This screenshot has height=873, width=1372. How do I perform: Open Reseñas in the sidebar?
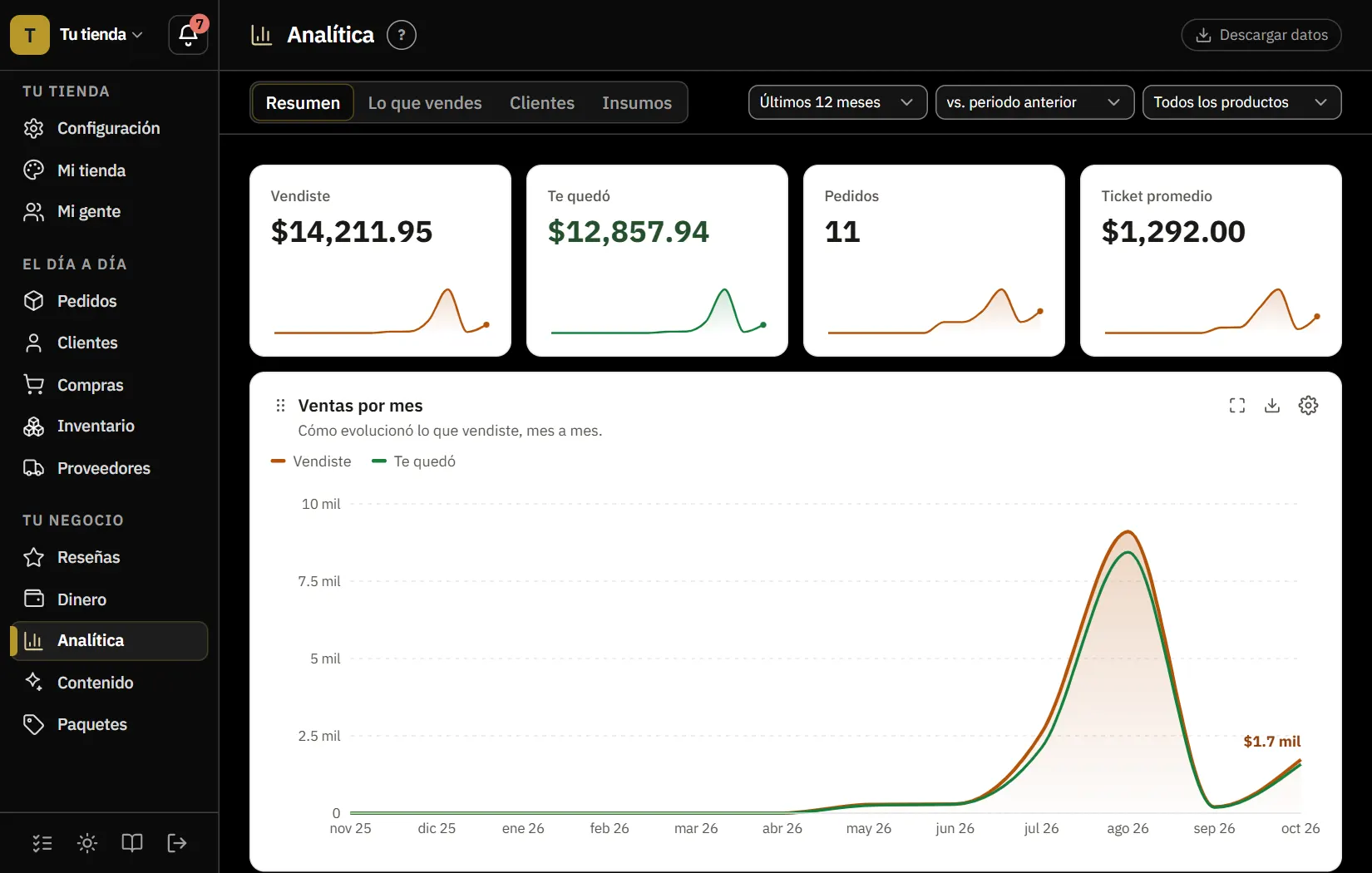109,557
